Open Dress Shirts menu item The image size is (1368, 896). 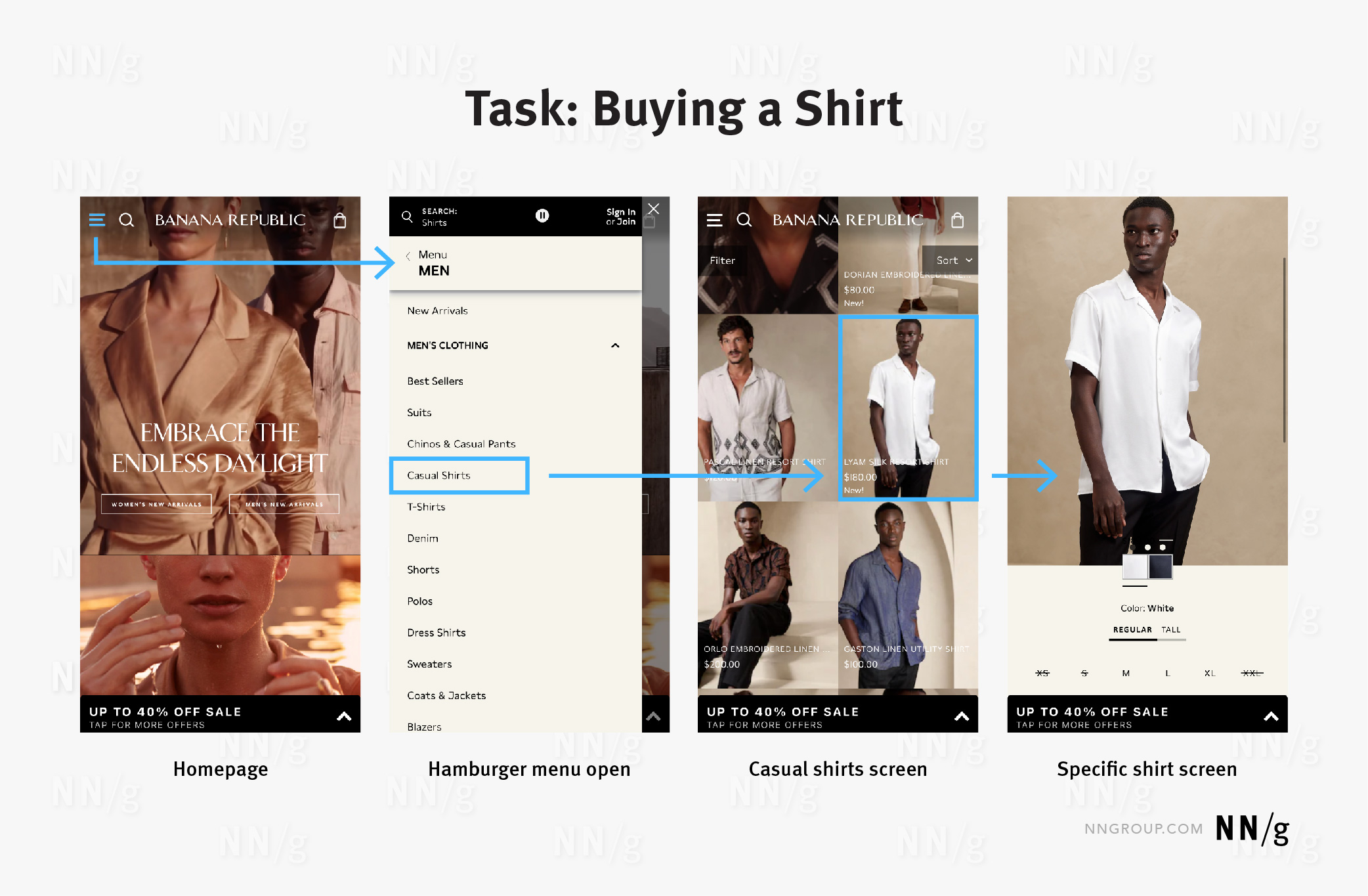pyautogui.click(x=436, y=633)
